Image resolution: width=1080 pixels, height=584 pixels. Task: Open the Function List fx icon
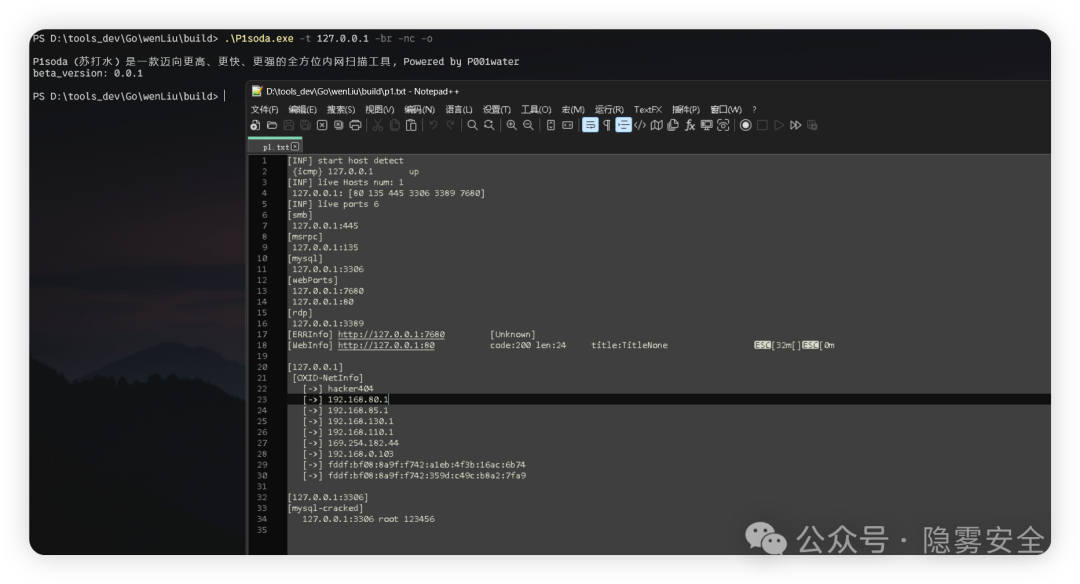[x=690, y=125]
